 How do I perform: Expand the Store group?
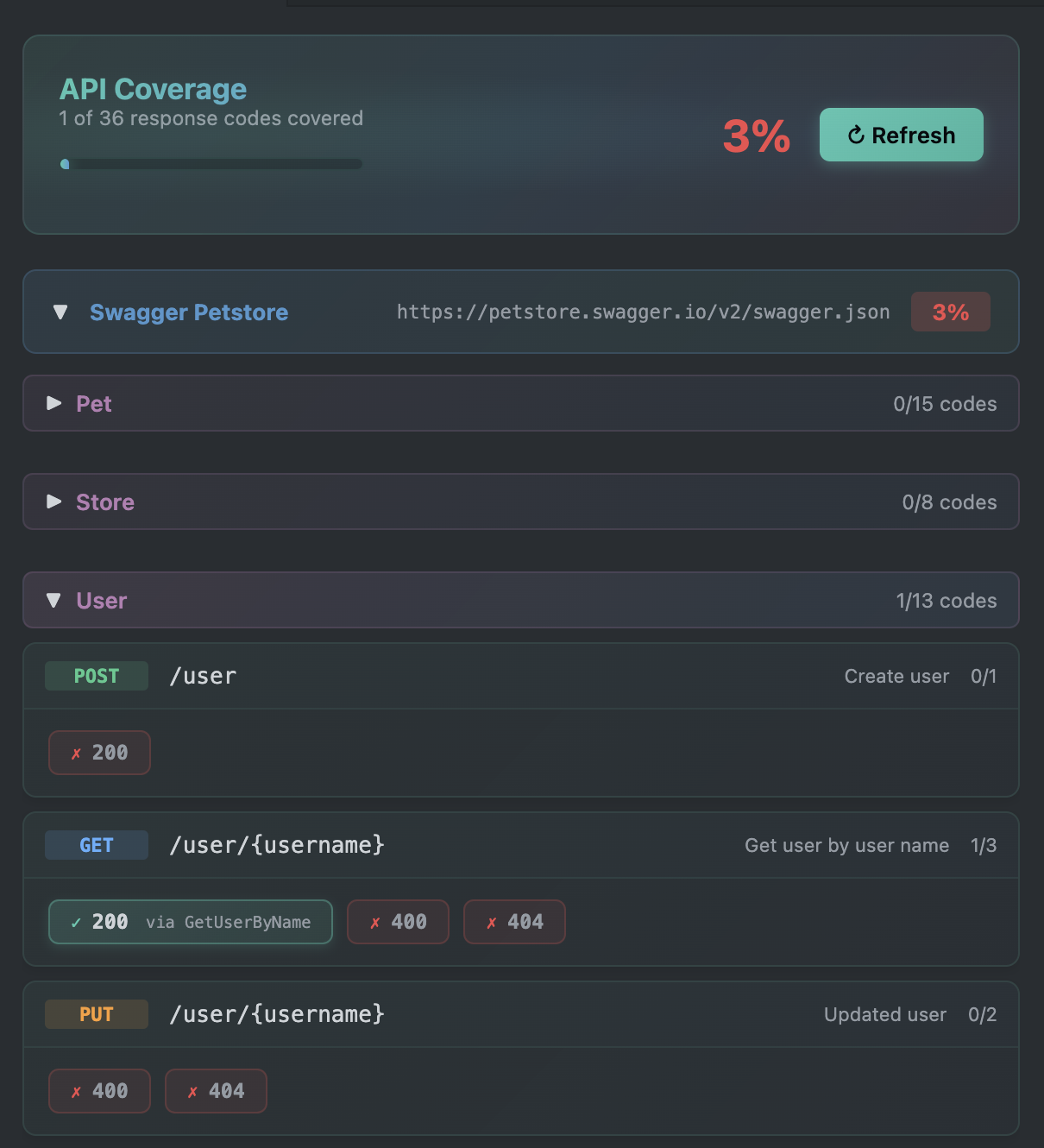54,501
